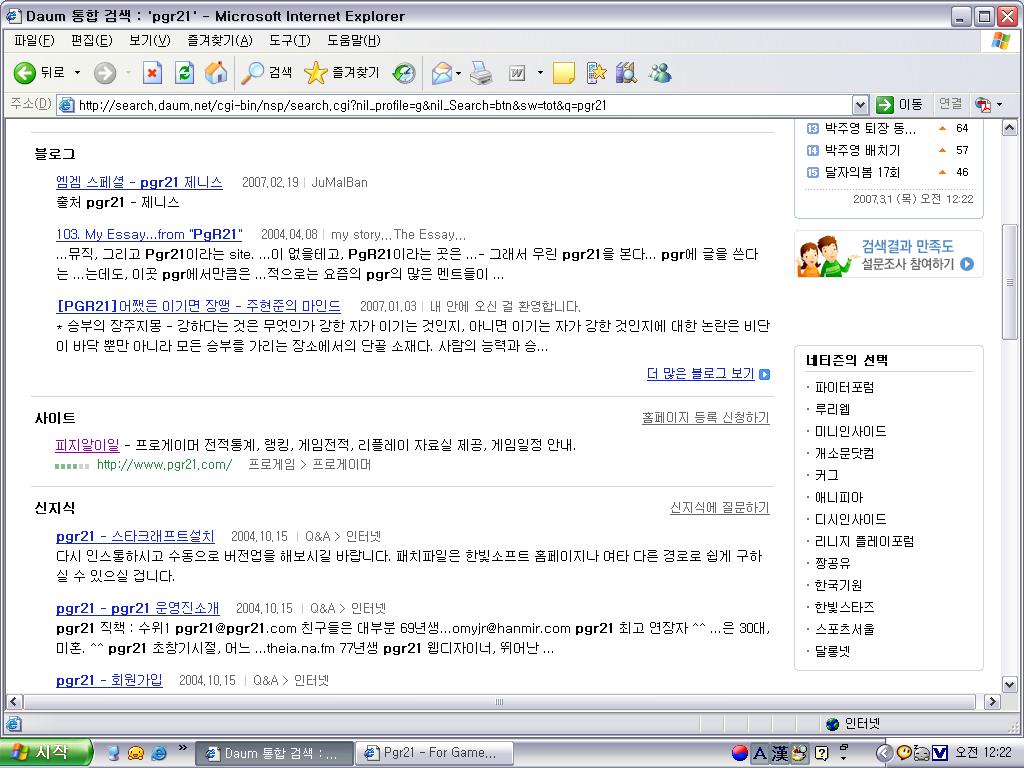The image size is (1024, 768).
Task: Expand the Mail button dropdown arrow
Action: [x=458, y=72]
